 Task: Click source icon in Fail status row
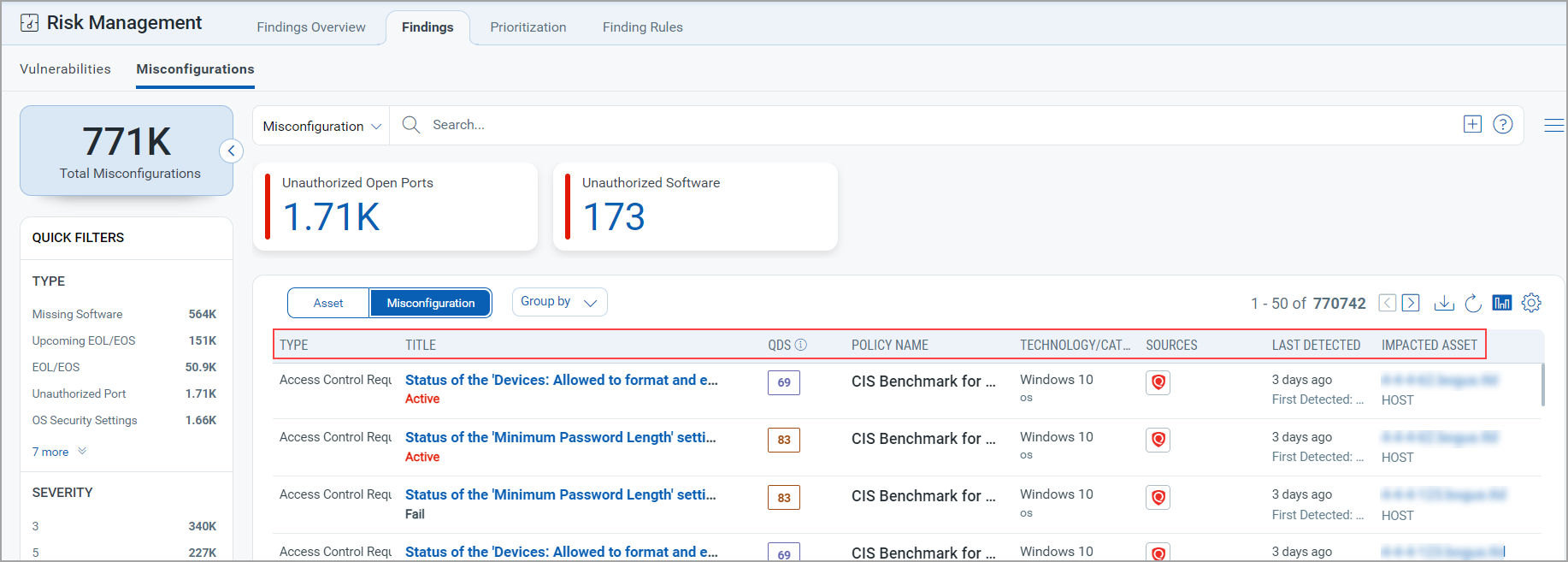1158,497
